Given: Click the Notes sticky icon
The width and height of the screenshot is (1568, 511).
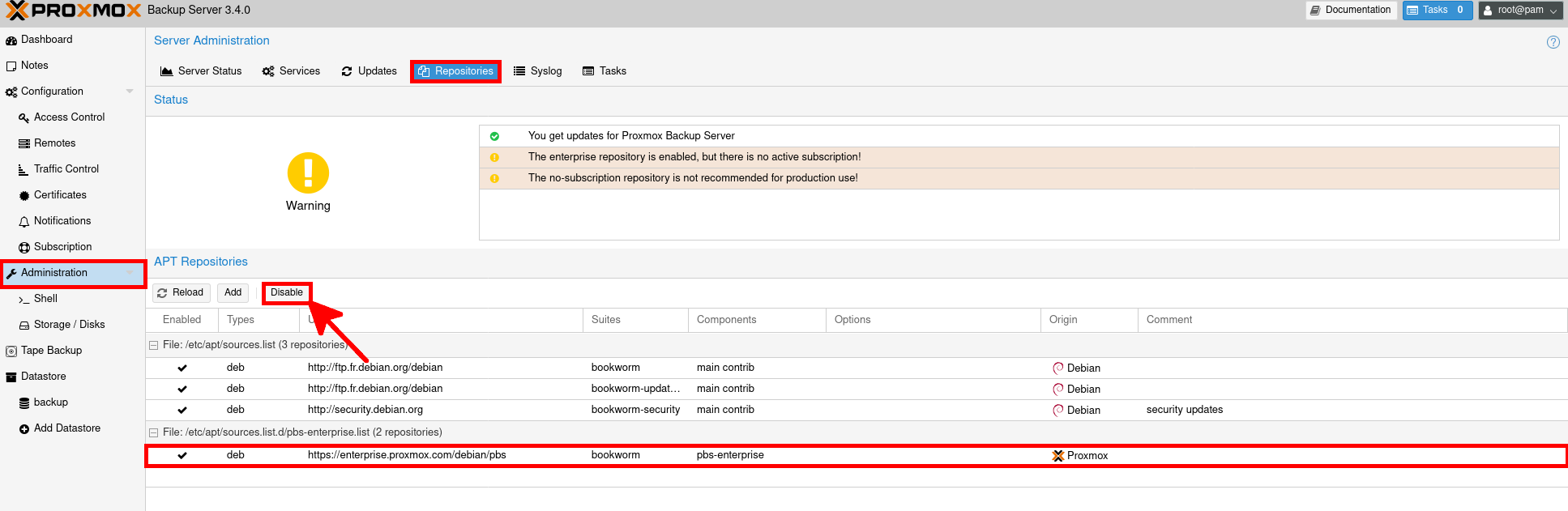Looking at the screenshot, I should [11, 66].
